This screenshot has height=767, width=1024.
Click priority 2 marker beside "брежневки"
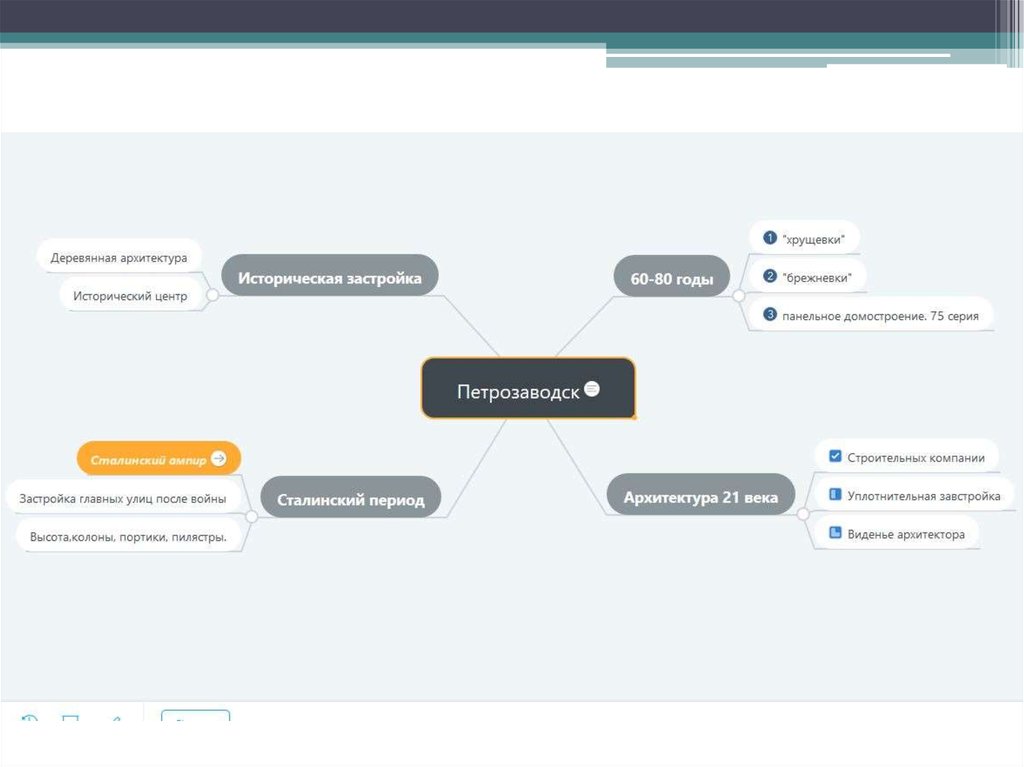point(769,276)
